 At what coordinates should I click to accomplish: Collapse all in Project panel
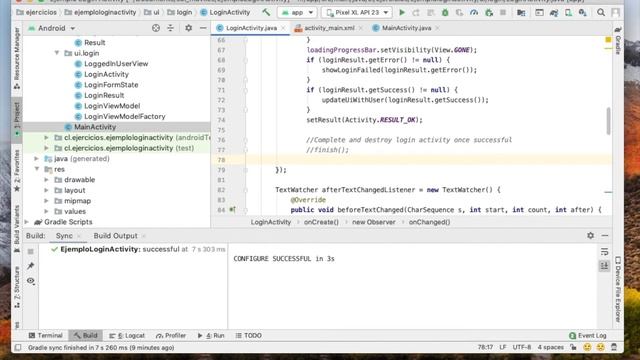[170, 28]
